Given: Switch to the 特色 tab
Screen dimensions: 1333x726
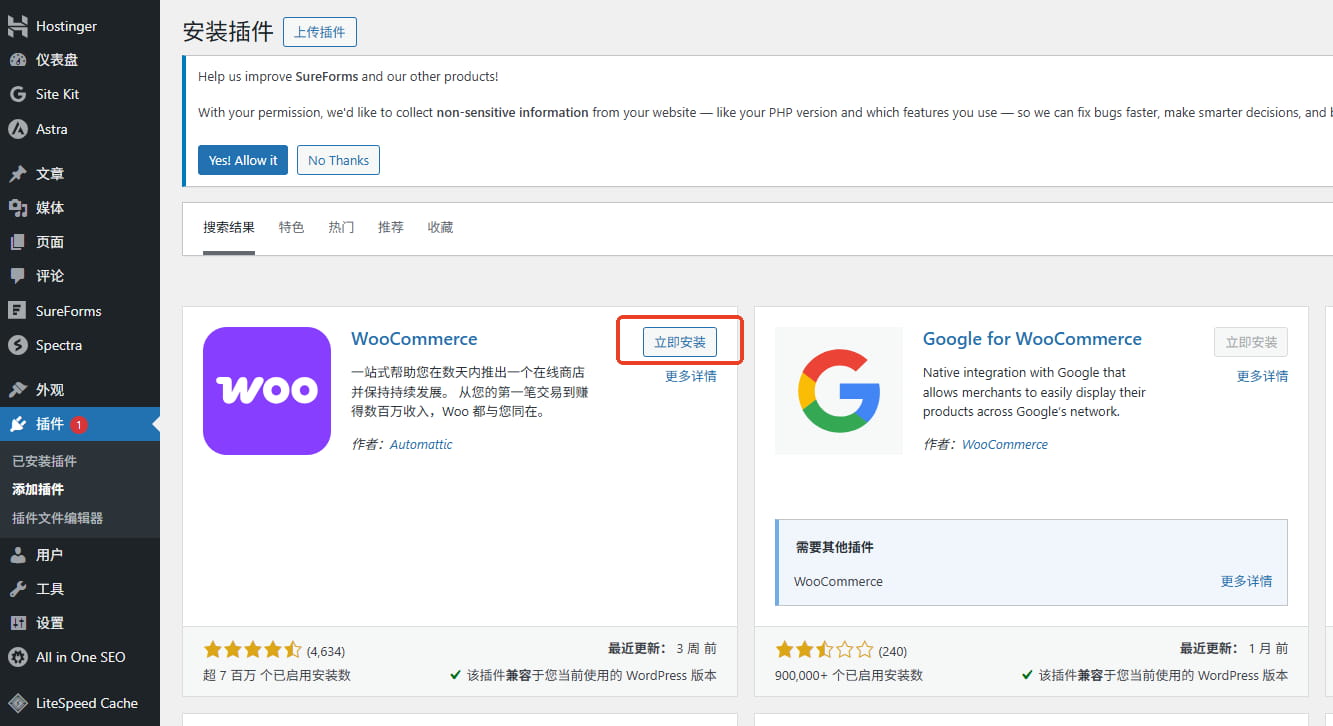Looking at the screenshot, I should pos(291,228).
